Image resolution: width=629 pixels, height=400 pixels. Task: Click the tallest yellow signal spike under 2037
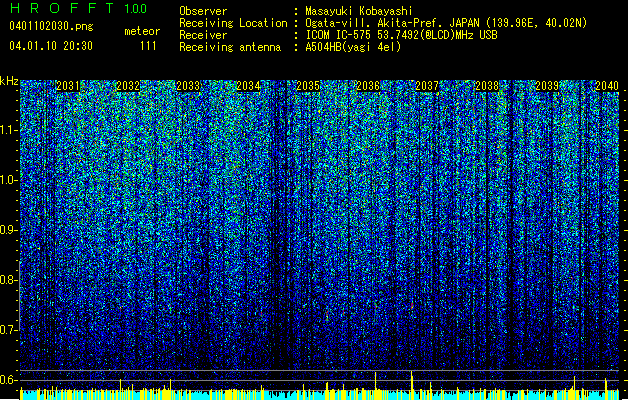pos(412,381)
